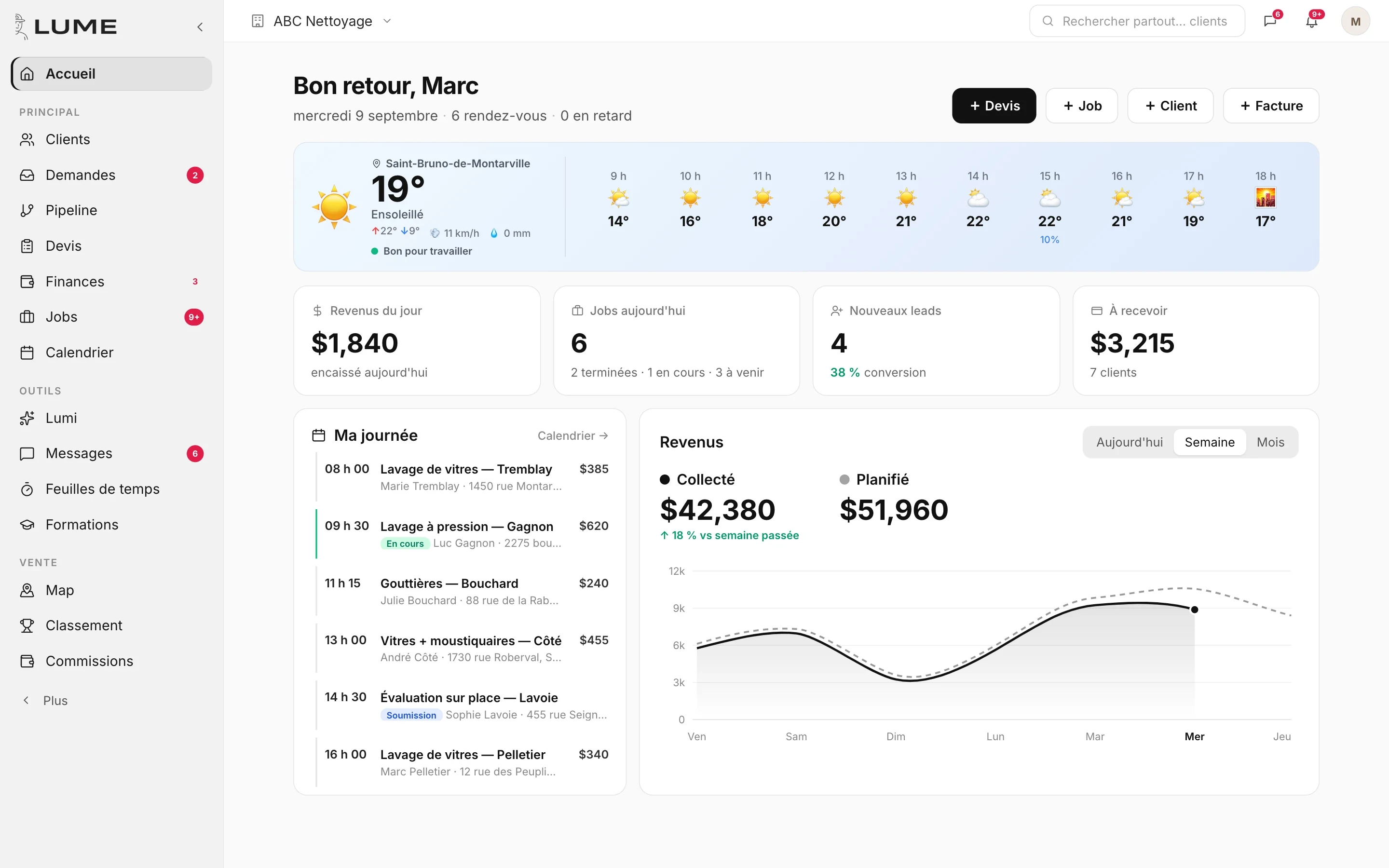The image size is (1389, 868).
Task: Open Calendrier from the sidebar
Action: tap(111, 353)
